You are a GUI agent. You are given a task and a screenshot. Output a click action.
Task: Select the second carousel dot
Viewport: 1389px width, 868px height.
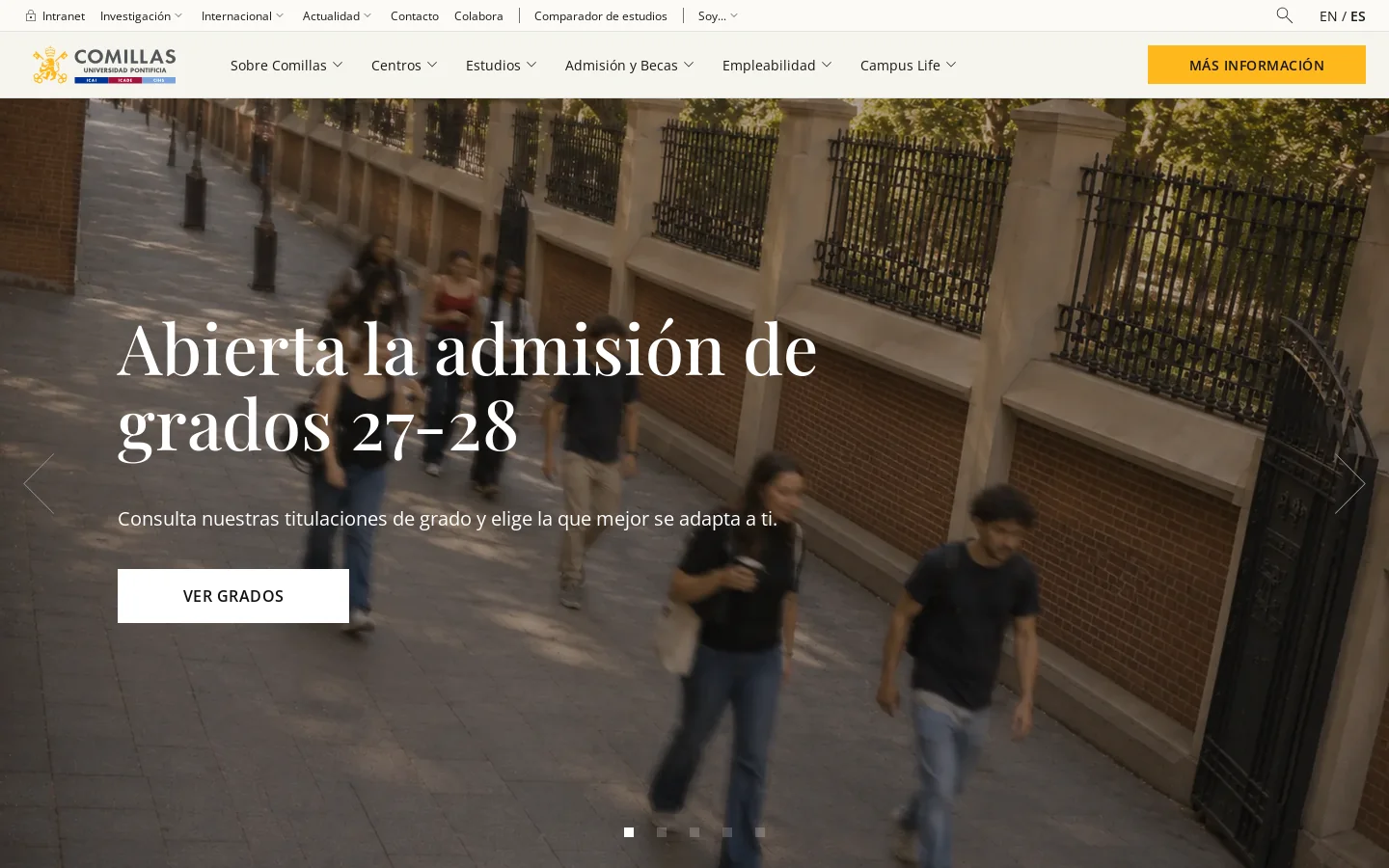pyautogui.click(x=662, y=832)
